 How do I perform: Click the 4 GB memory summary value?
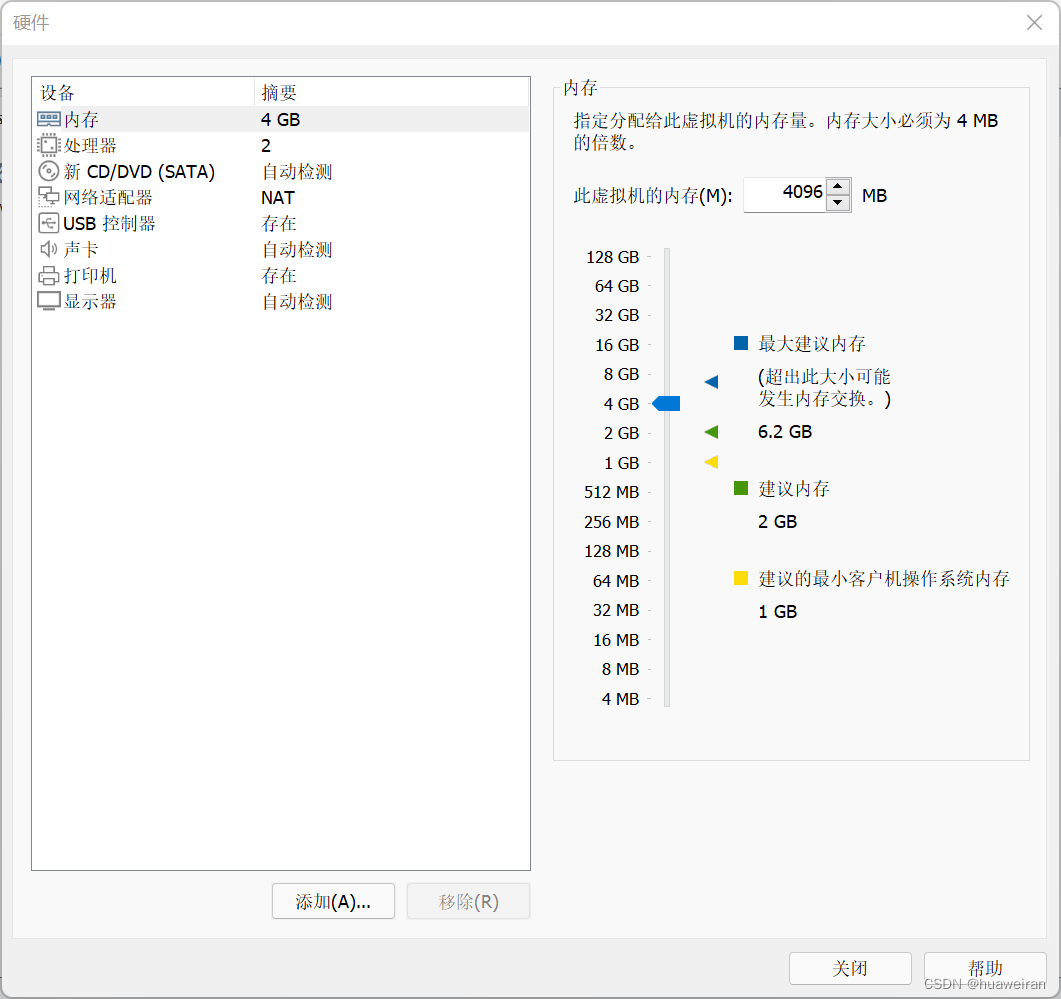[281, 120]
